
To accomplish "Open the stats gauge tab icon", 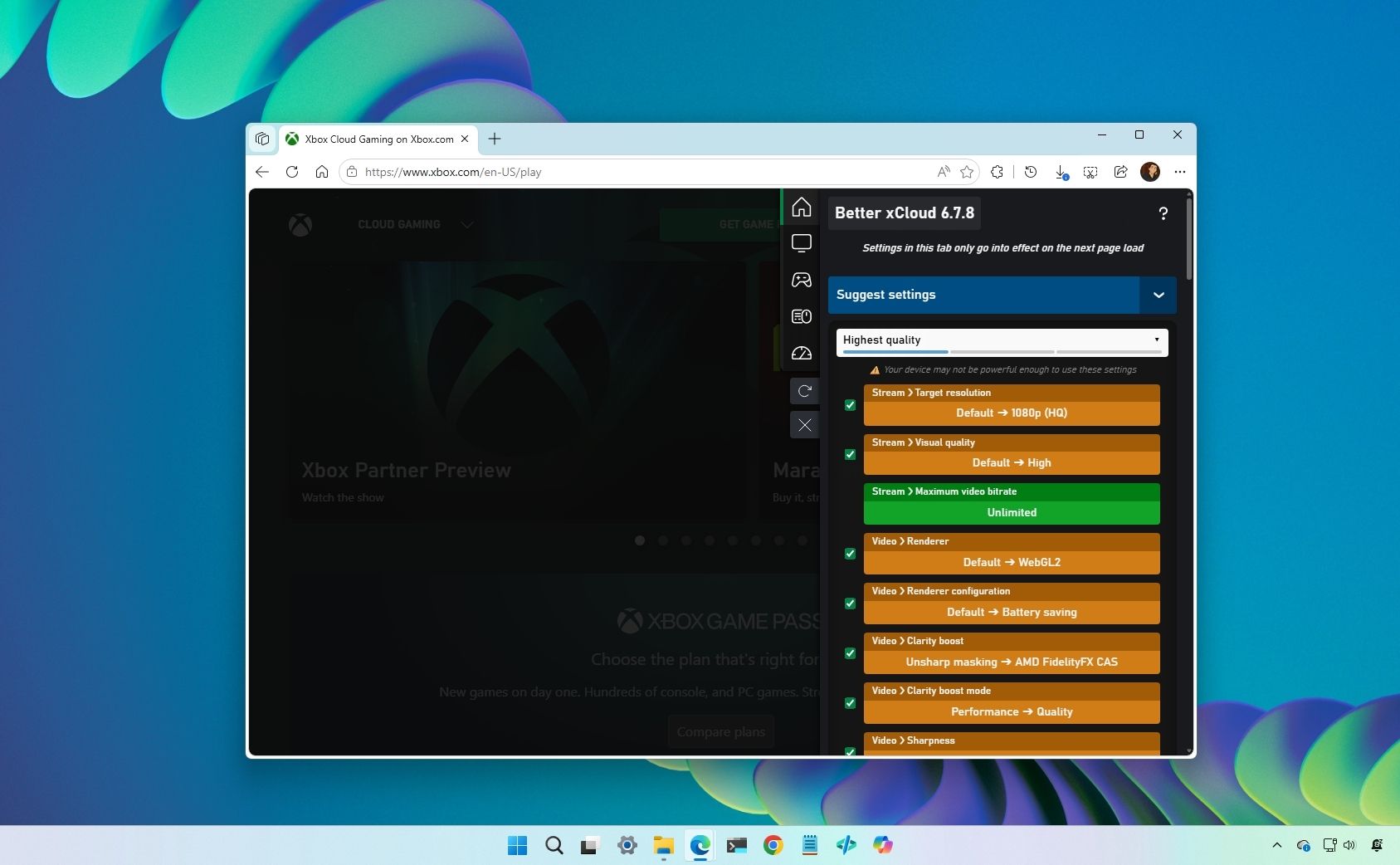I will 801,354.
